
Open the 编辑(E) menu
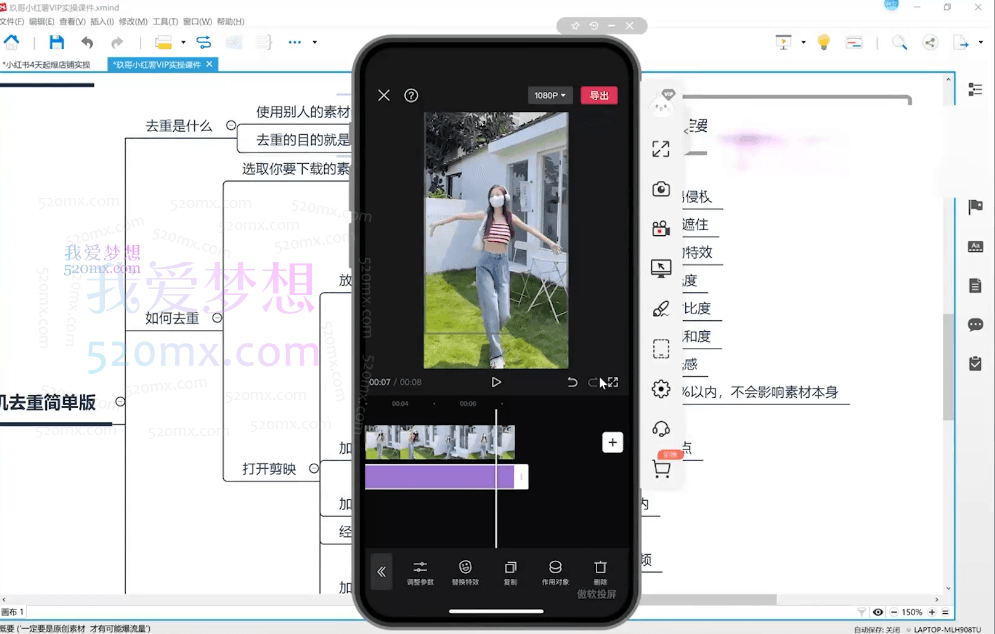tap(42, 21)
